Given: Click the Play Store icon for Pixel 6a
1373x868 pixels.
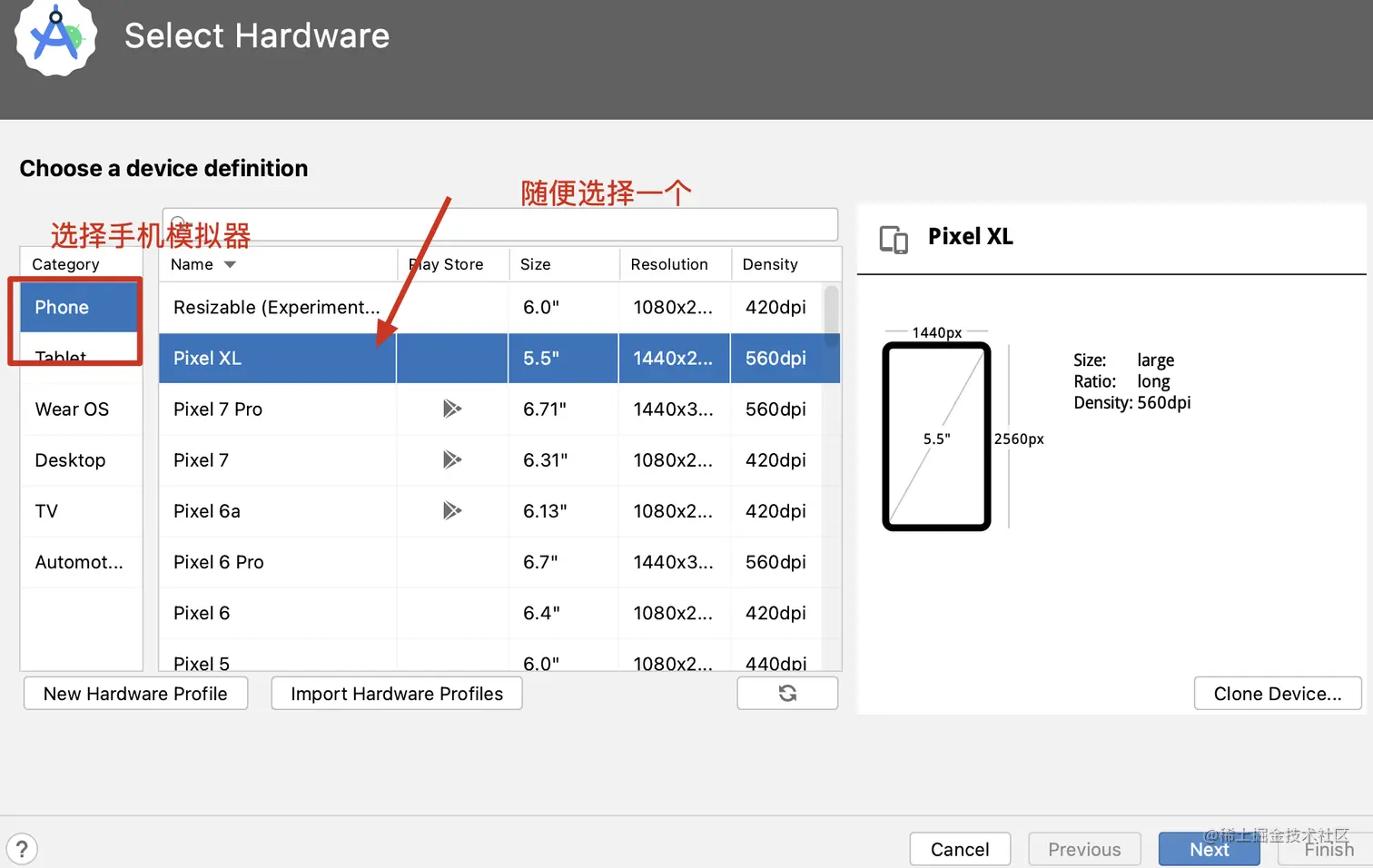Looking at the screenshot, I should click(x=451, y=510).
